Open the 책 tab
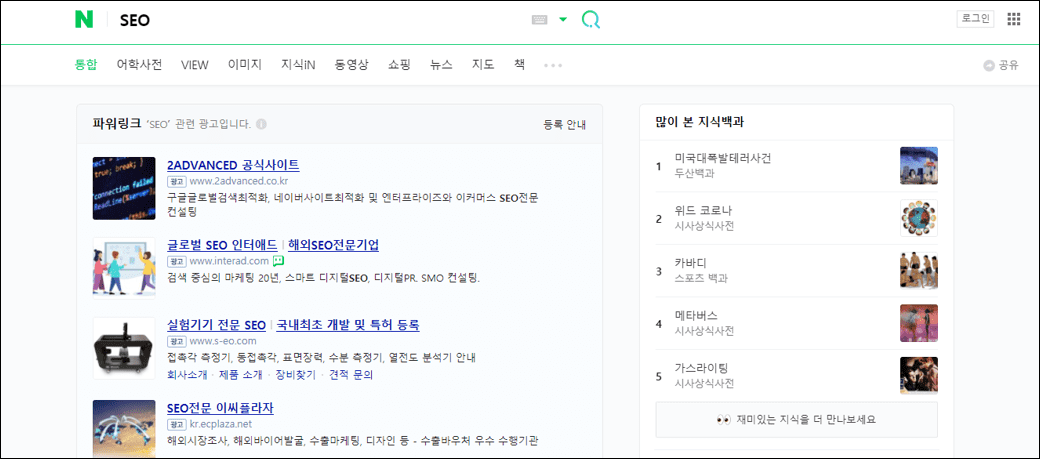 pos(519,65)
